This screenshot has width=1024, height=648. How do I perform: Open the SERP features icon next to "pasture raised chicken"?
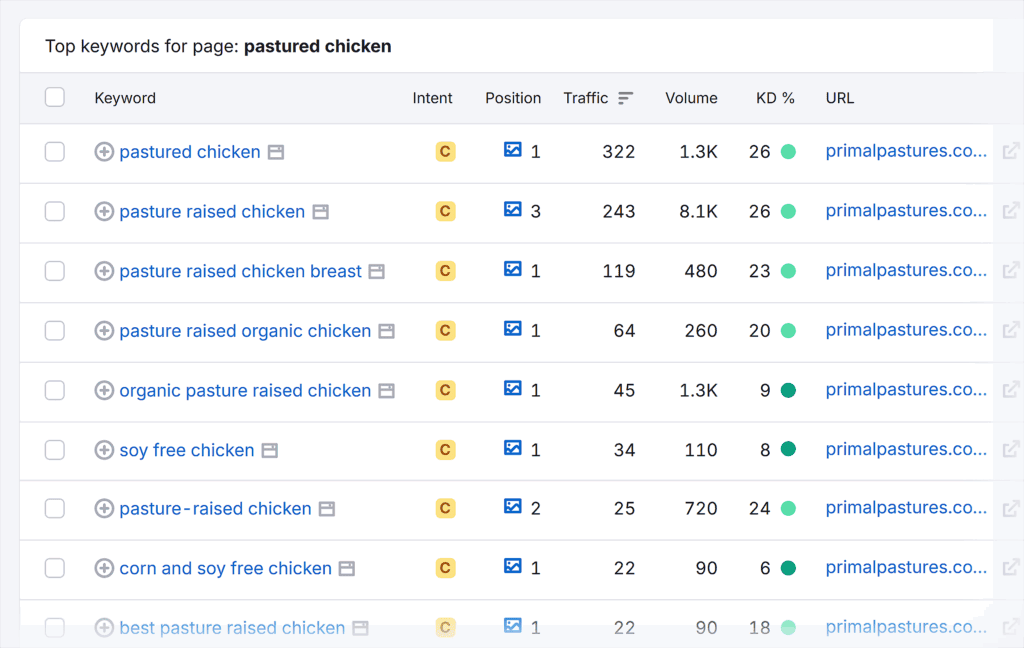coord(321,212)
